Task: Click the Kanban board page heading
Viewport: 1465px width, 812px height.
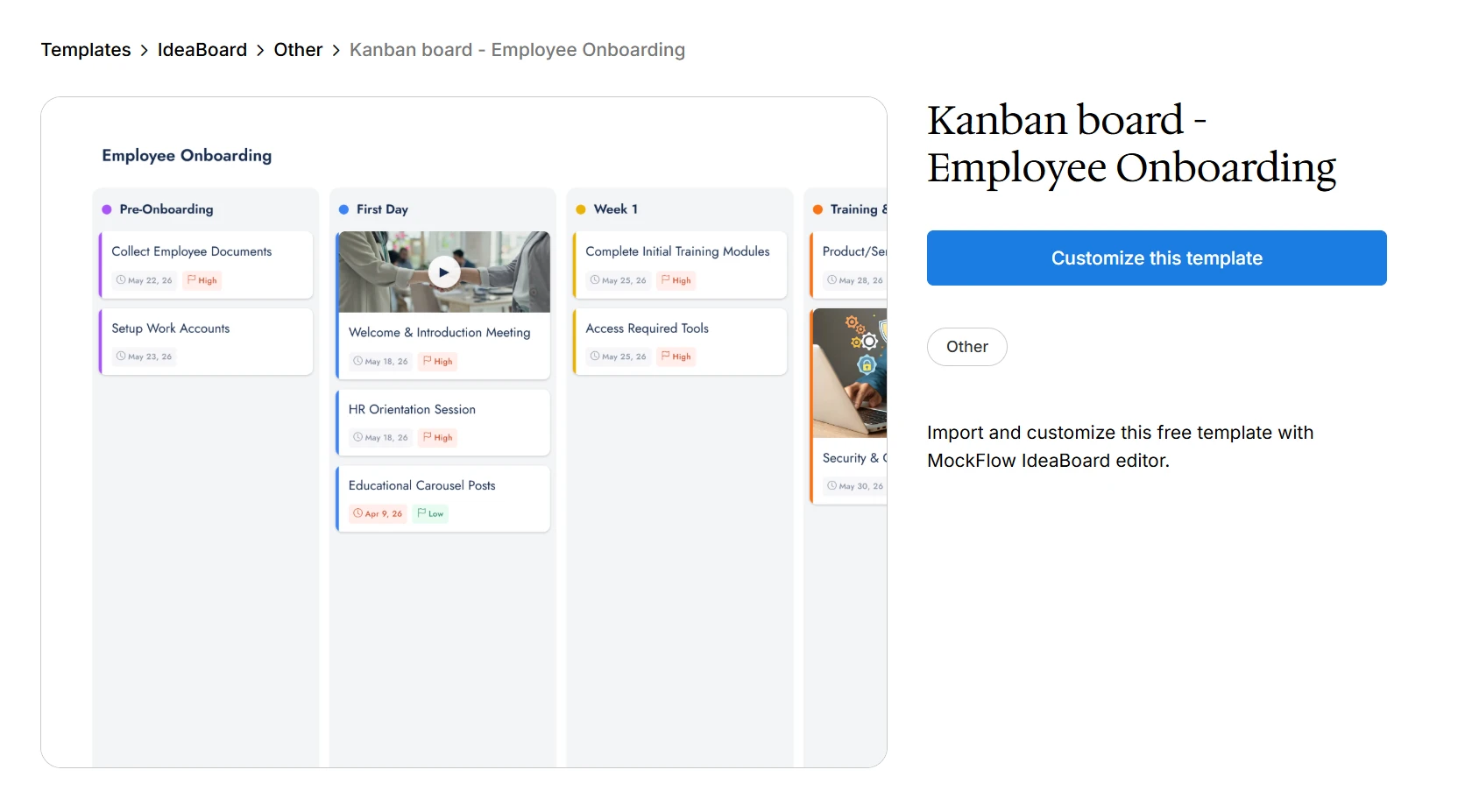Action: [1131, 145]
